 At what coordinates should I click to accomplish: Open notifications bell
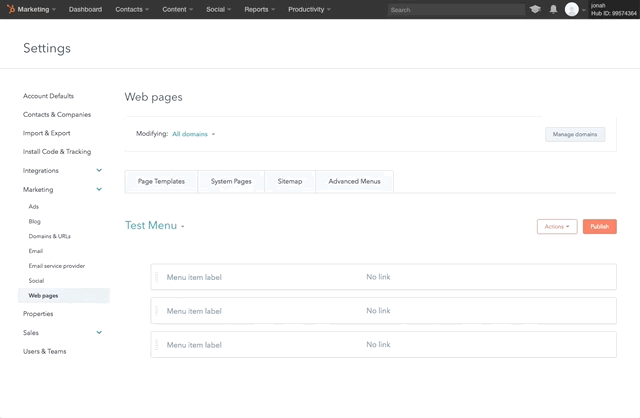[553, 9]
